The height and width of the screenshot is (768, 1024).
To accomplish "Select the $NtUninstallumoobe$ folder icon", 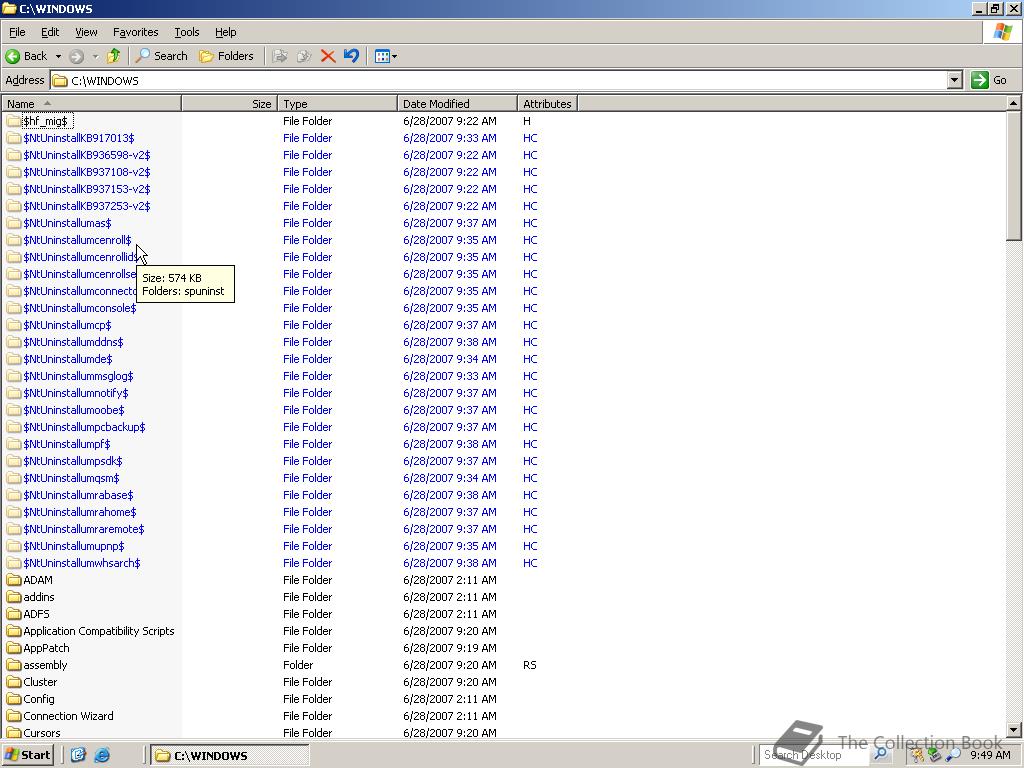I will click(14, 409).
